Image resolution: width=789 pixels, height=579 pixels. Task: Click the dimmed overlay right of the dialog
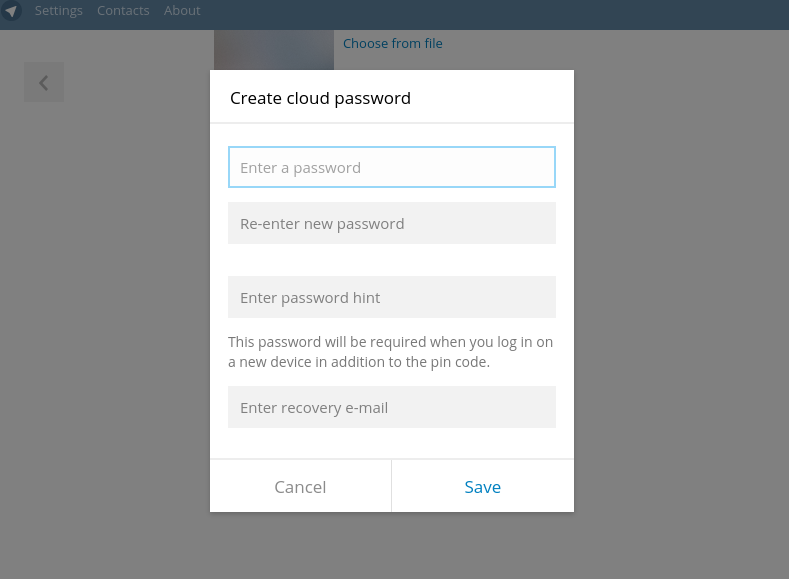[680, 300]
